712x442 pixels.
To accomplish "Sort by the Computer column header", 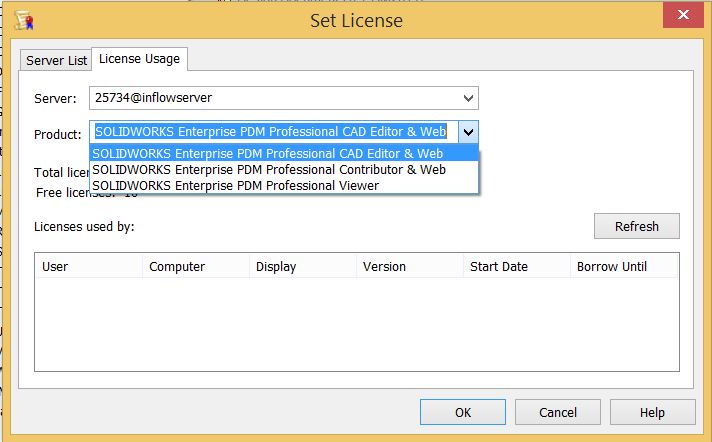I will pyautogui.click(x=195, y=266).
